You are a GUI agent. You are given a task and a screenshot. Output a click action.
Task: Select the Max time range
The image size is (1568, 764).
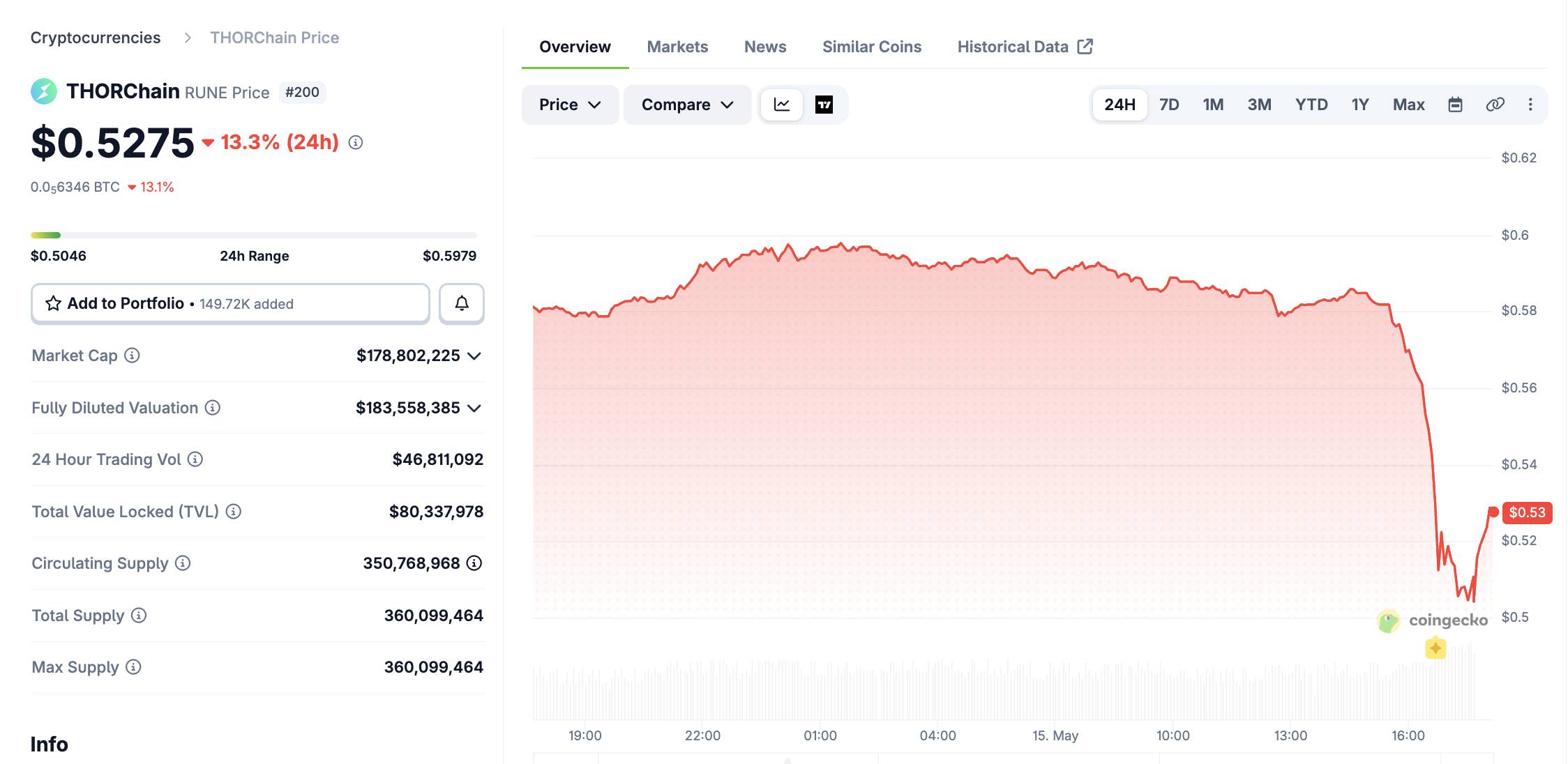[x=1408, y=105]
